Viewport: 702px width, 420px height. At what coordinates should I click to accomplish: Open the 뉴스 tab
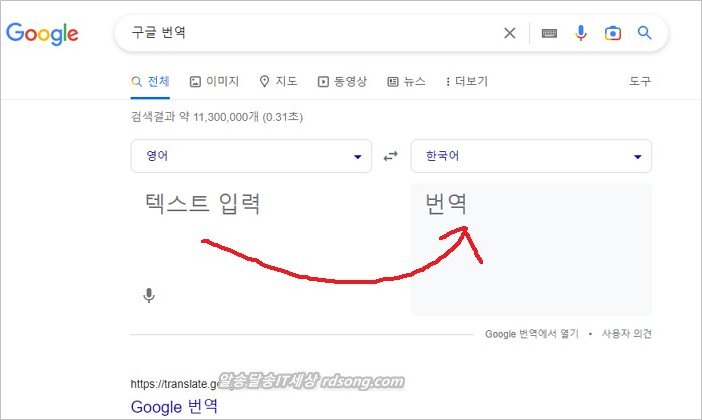(x=406, y=81)
